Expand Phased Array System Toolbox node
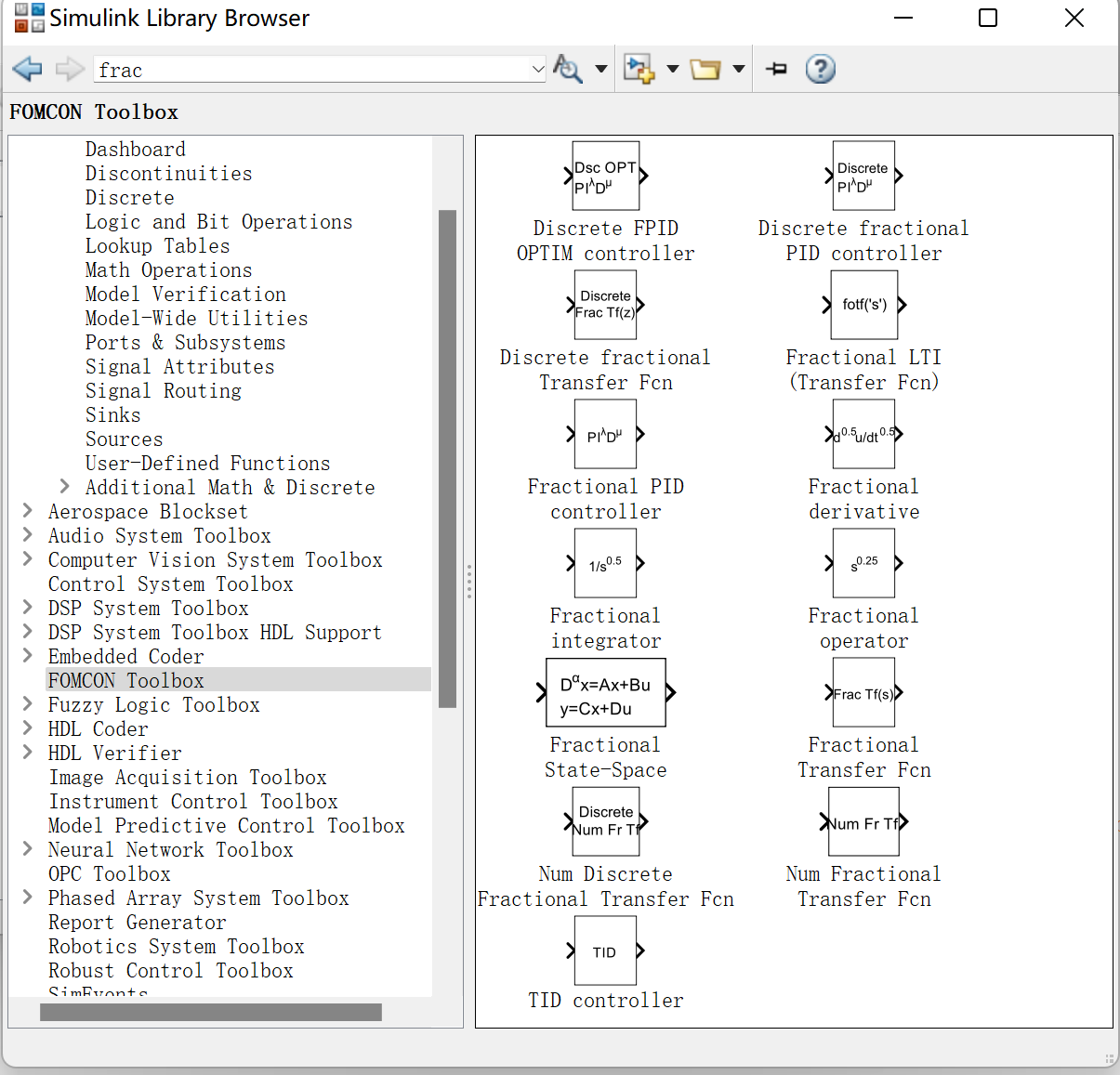 click(27, 897)
